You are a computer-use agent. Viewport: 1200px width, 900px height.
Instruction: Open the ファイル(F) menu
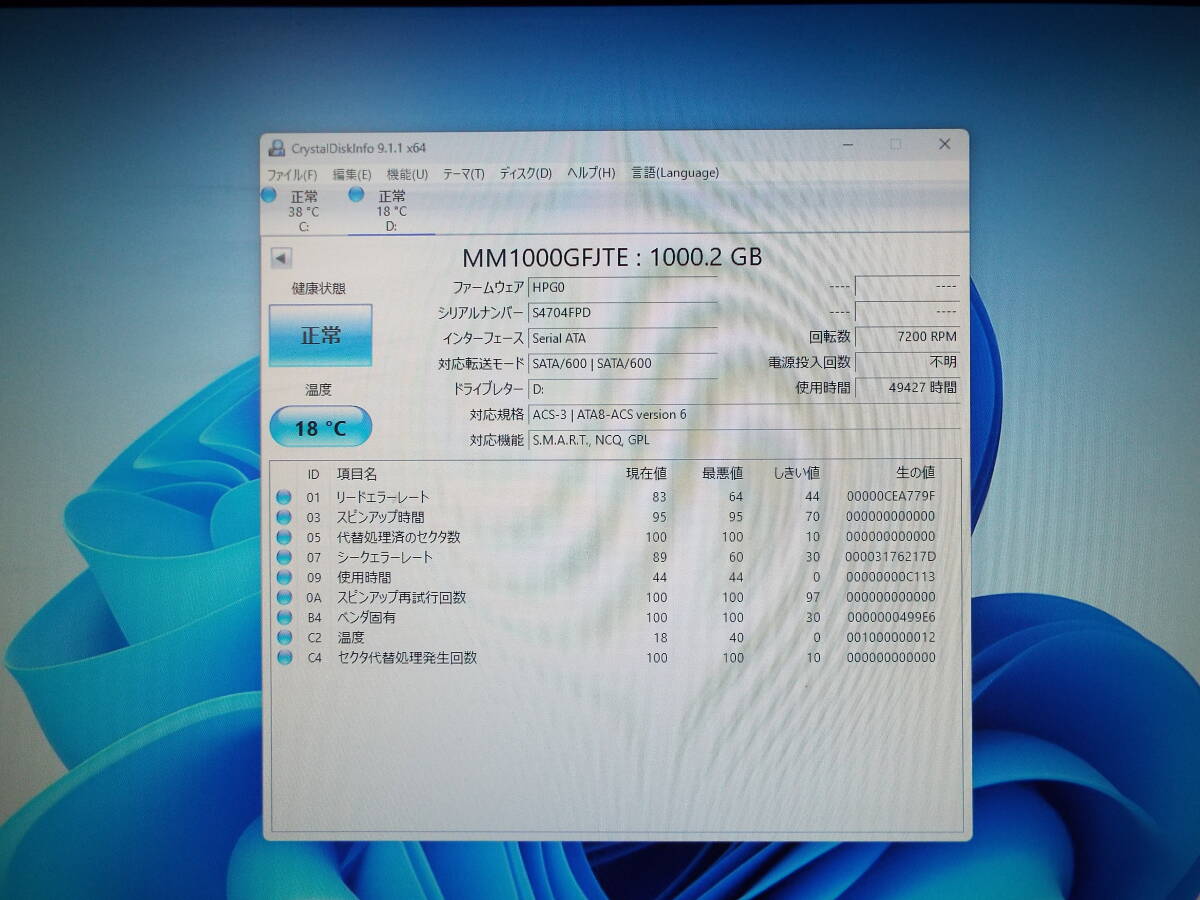tap(292, 174)
